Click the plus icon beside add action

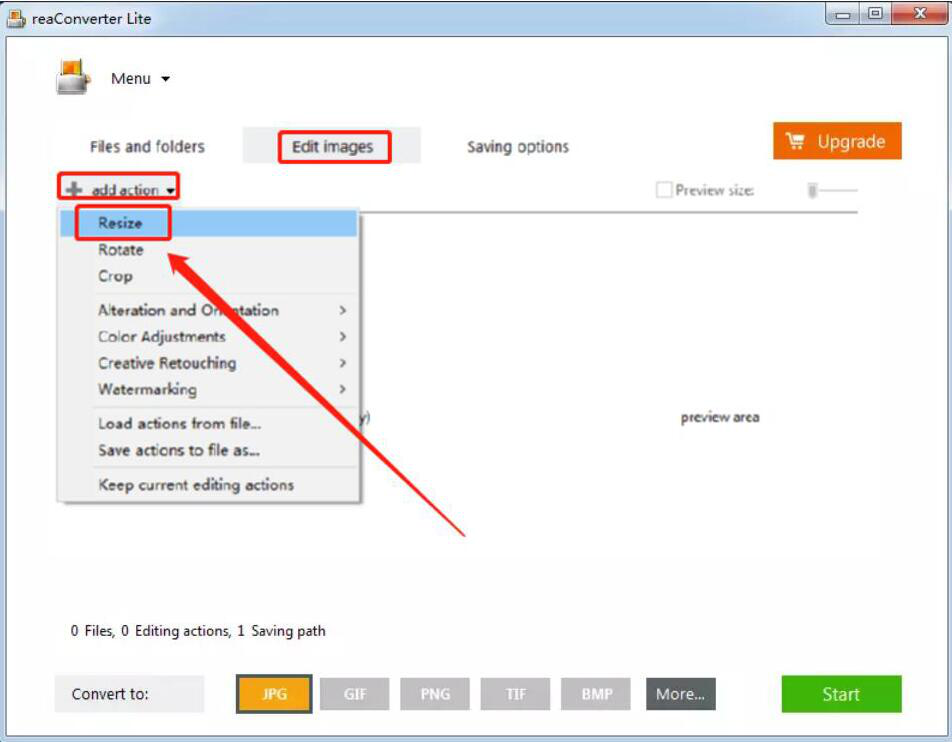pyautogui.click(x=74, y=189)
